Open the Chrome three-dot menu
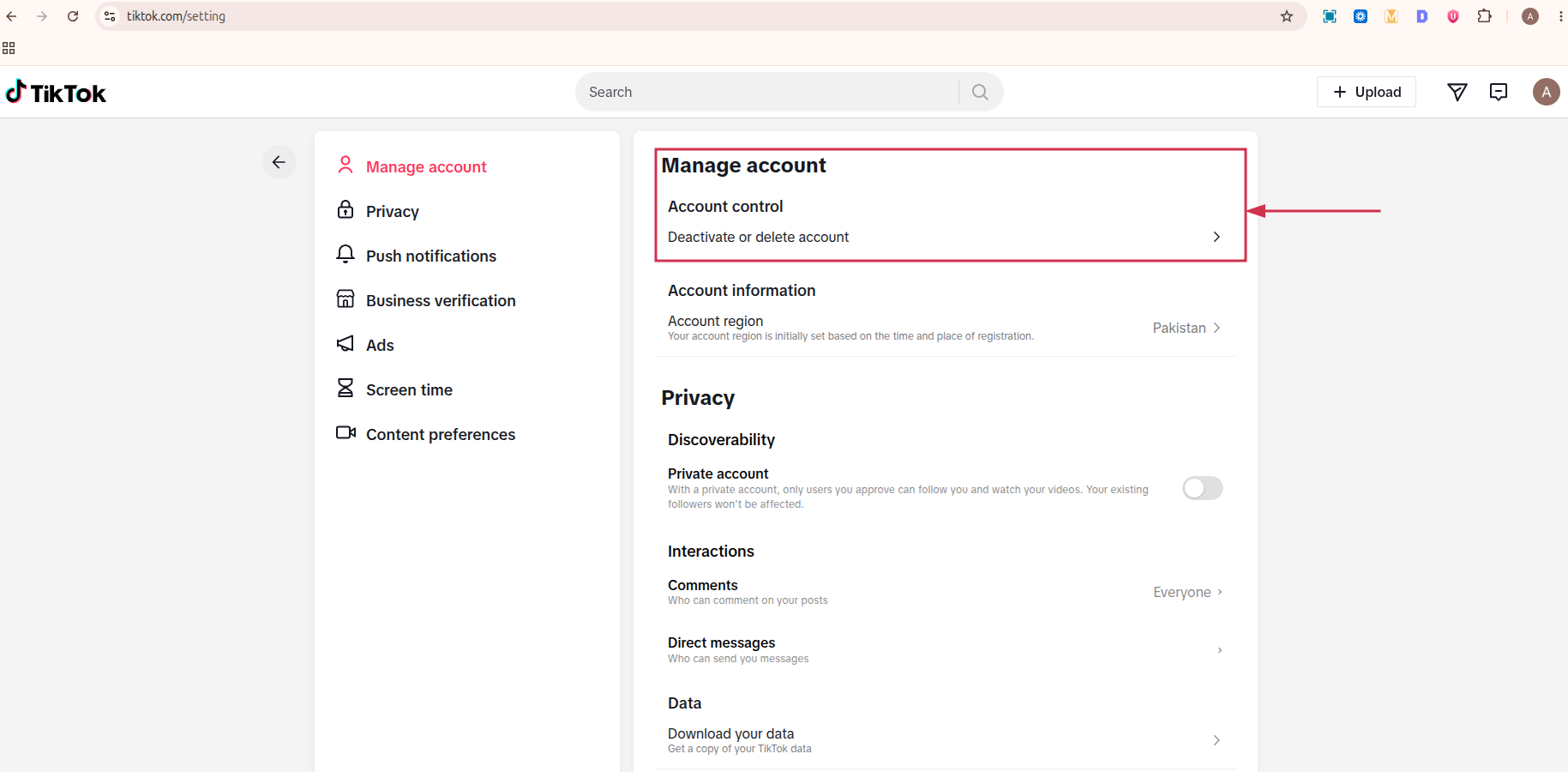 tap(1560, 16)
